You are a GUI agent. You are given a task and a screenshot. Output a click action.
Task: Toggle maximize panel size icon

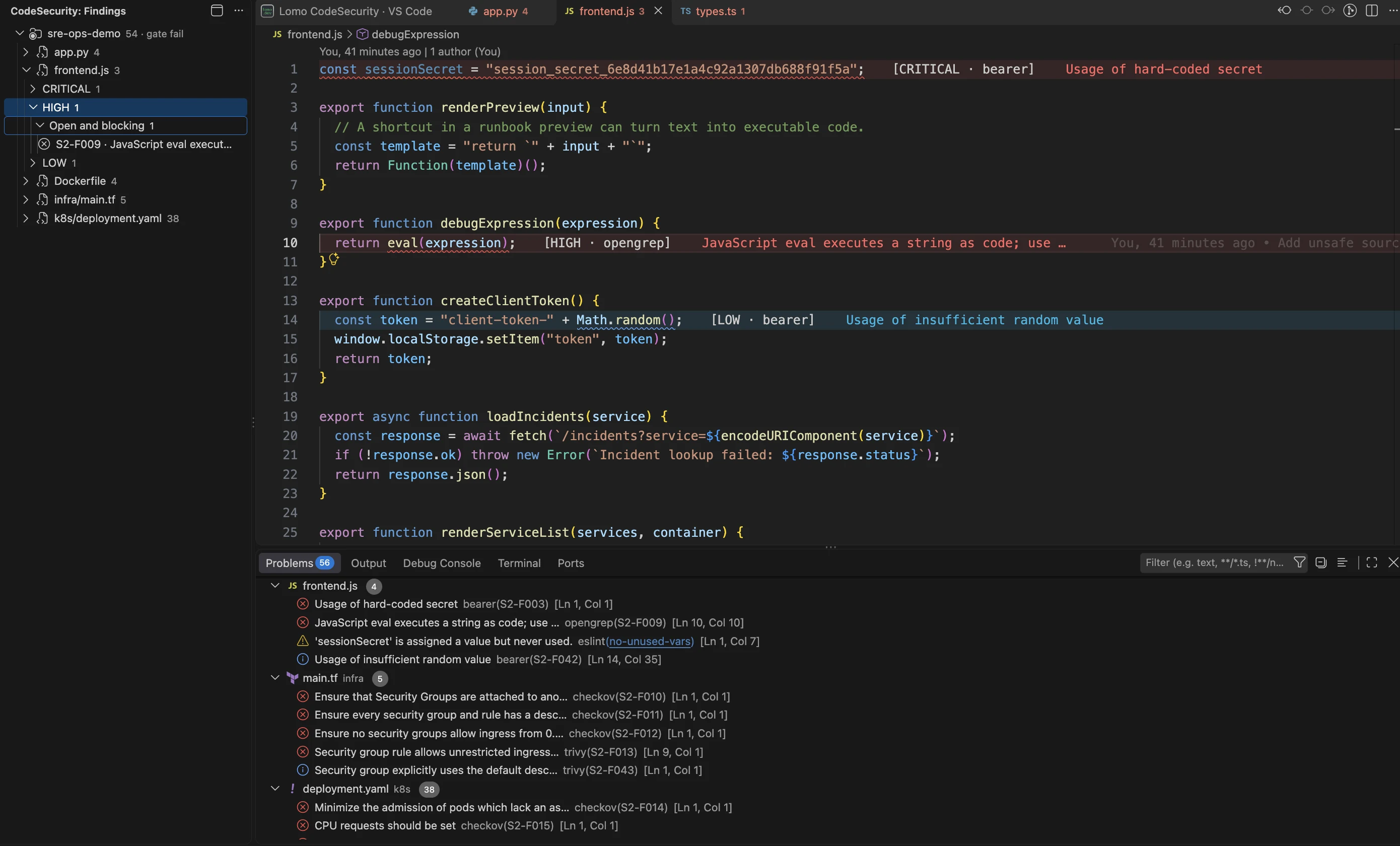(x=1372, y=562)
